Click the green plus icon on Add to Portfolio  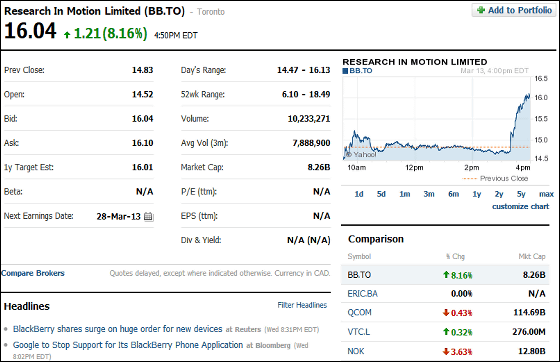click(x=481, y=10)
